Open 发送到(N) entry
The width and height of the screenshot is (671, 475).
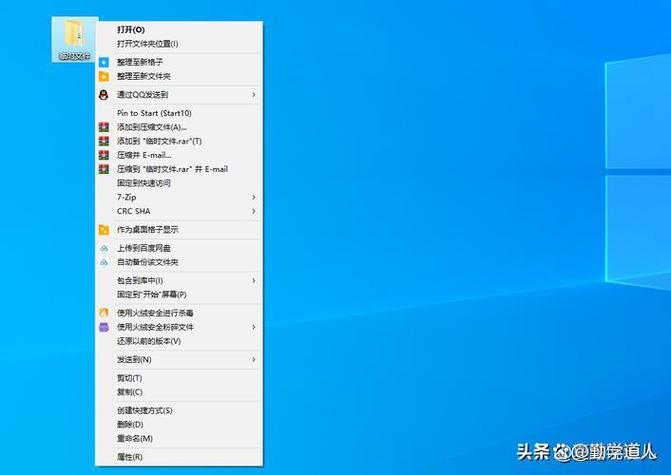(179, 360)
